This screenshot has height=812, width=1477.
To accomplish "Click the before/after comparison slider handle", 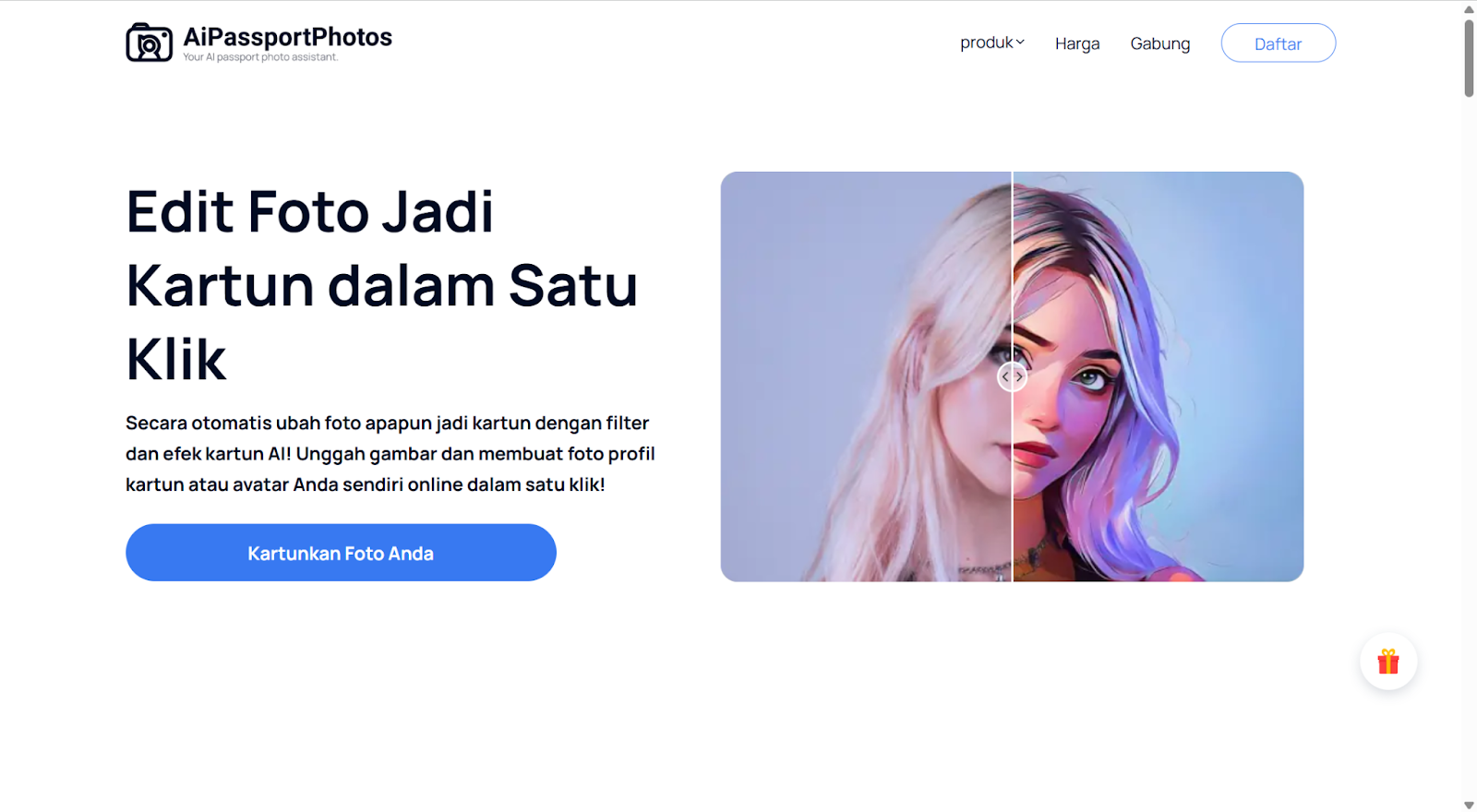I will coord(1013,376).
